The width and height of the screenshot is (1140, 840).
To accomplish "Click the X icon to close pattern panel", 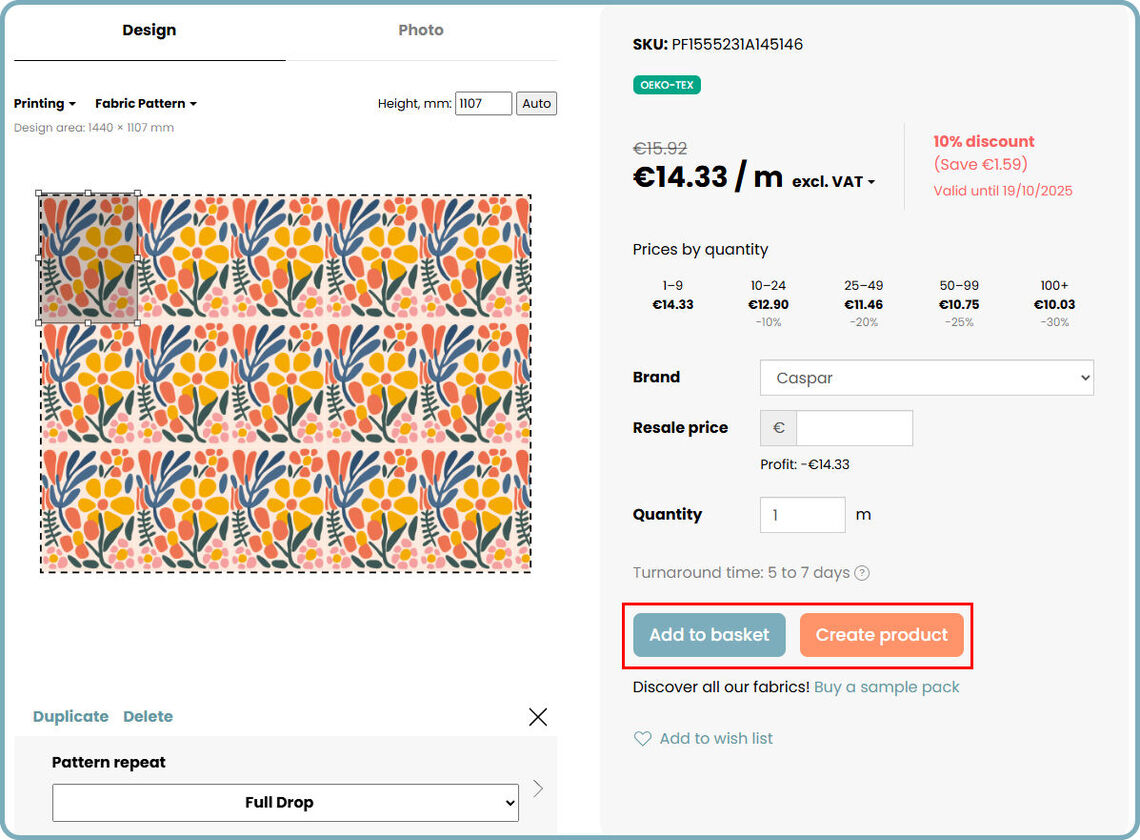I will tap(538, 717).
